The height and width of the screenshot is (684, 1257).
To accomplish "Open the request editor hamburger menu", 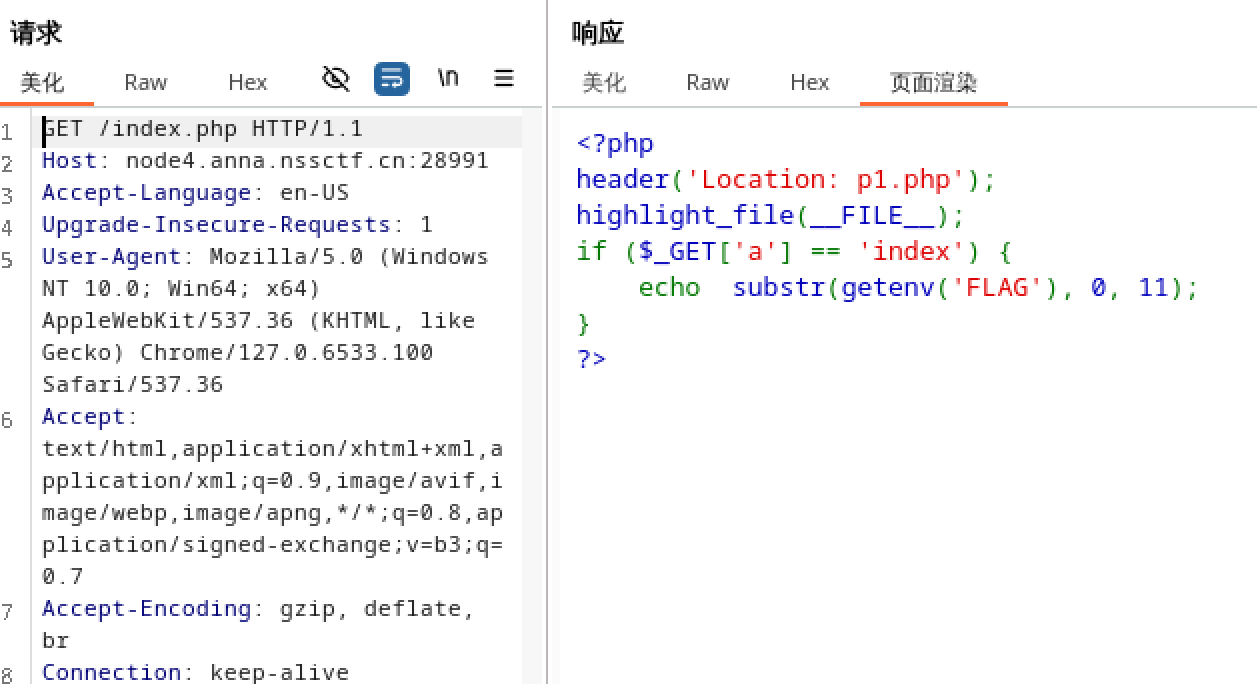I will coord(504,78).
